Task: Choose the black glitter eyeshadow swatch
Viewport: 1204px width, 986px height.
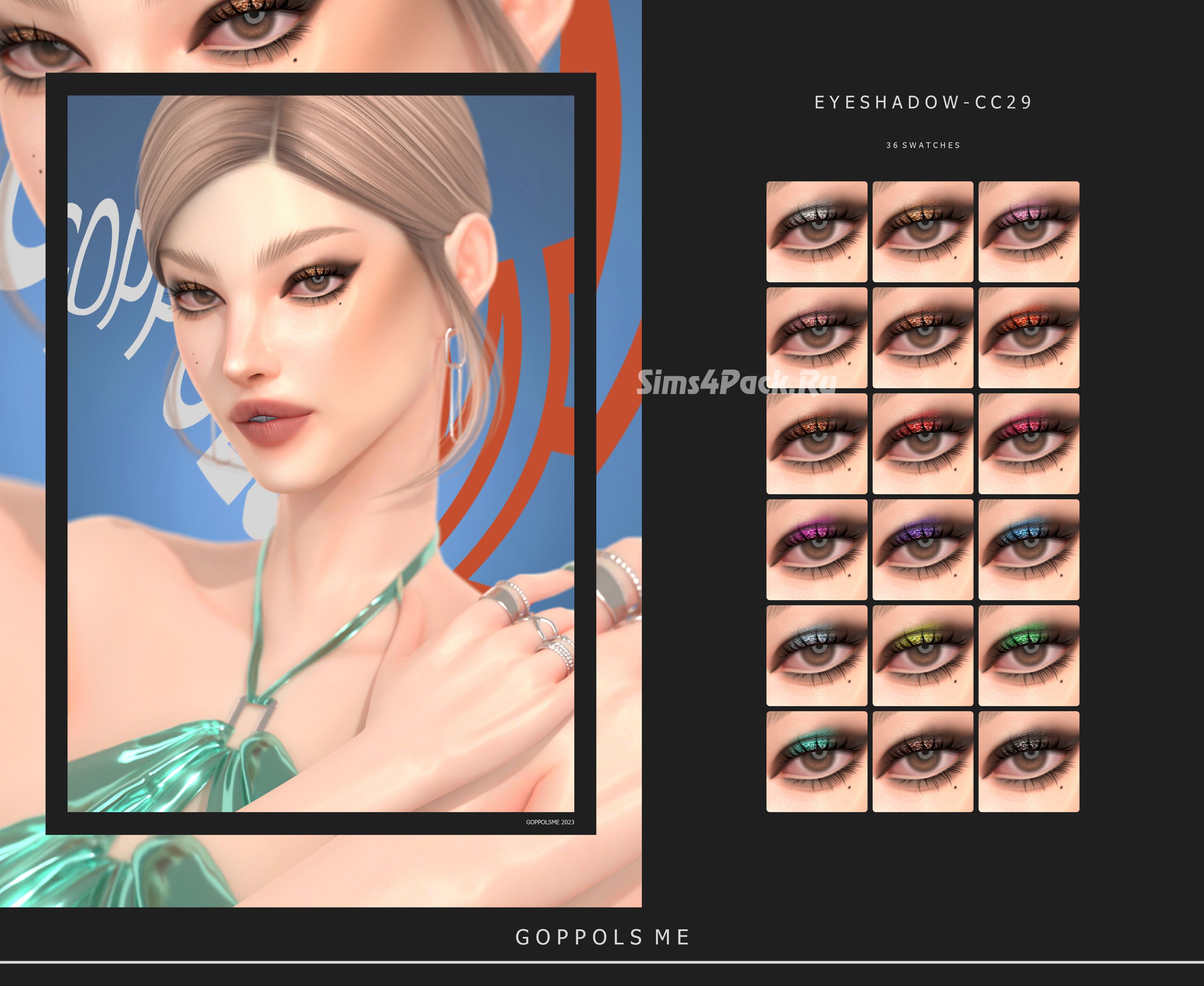Action: [x=1029, y=762]
